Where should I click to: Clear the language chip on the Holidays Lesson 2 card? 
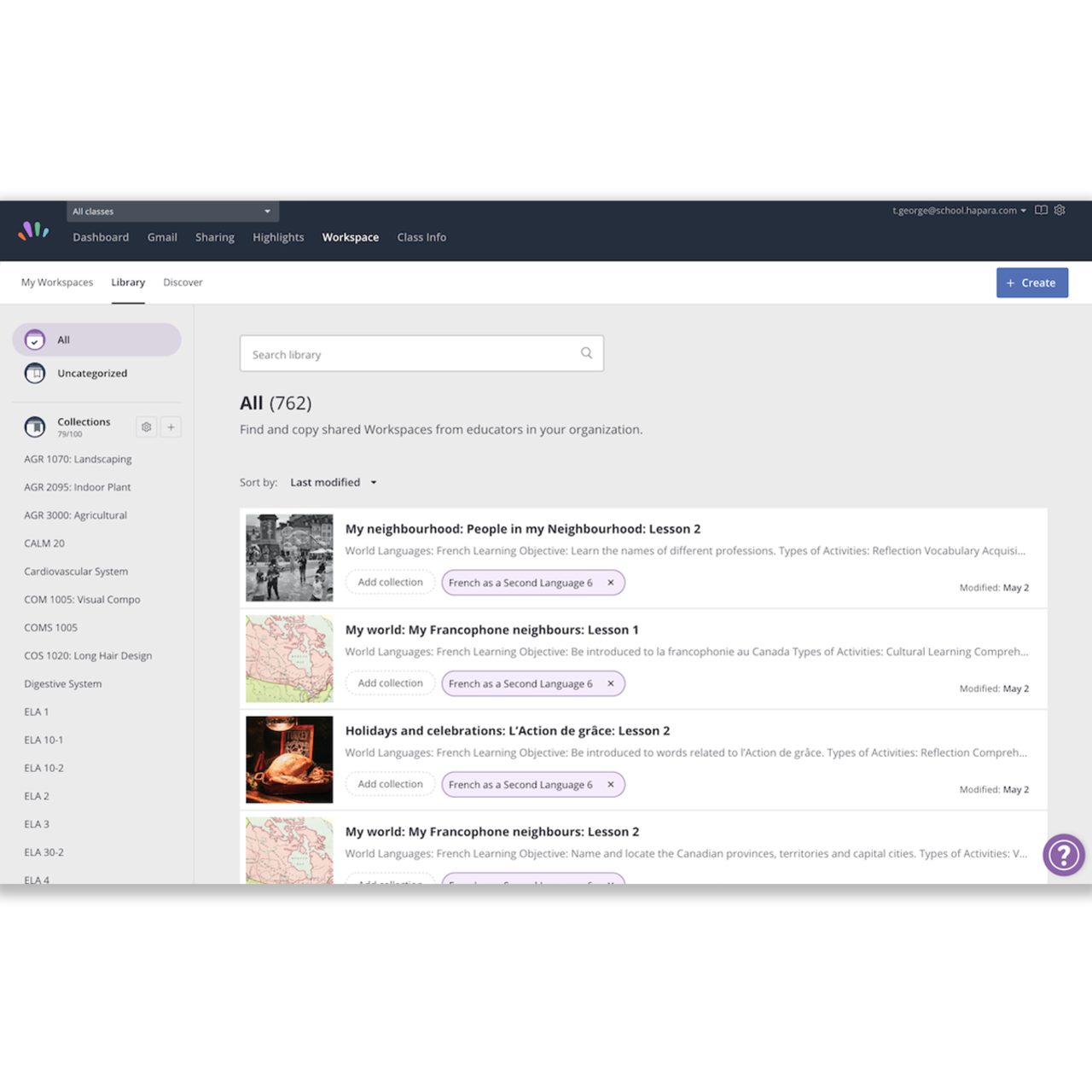pyautogui.click(x=611, y=784)
